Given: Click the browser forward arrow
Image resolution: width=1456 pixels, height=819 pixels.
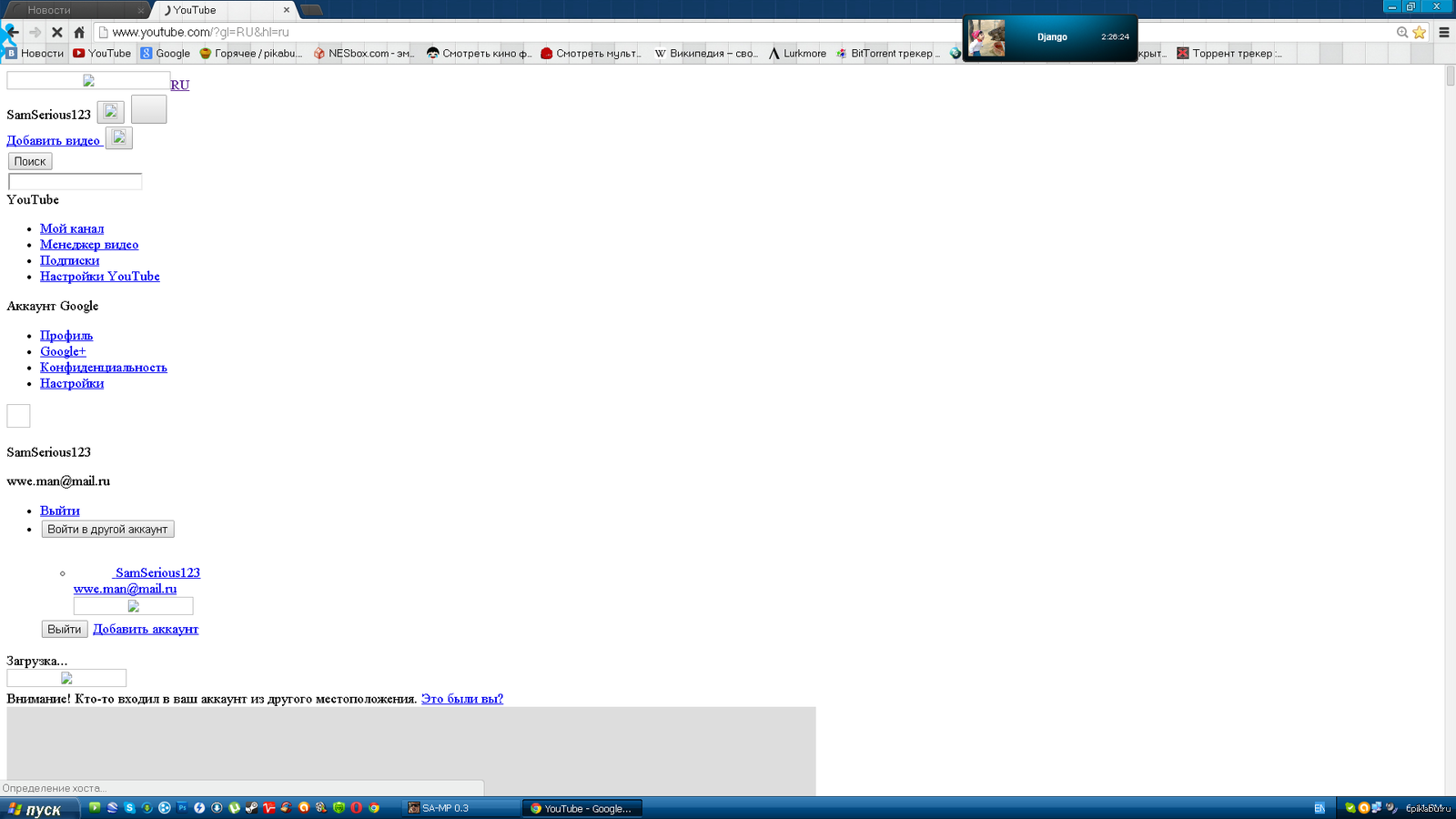Looking at the screenshot, I should point(35,32).
